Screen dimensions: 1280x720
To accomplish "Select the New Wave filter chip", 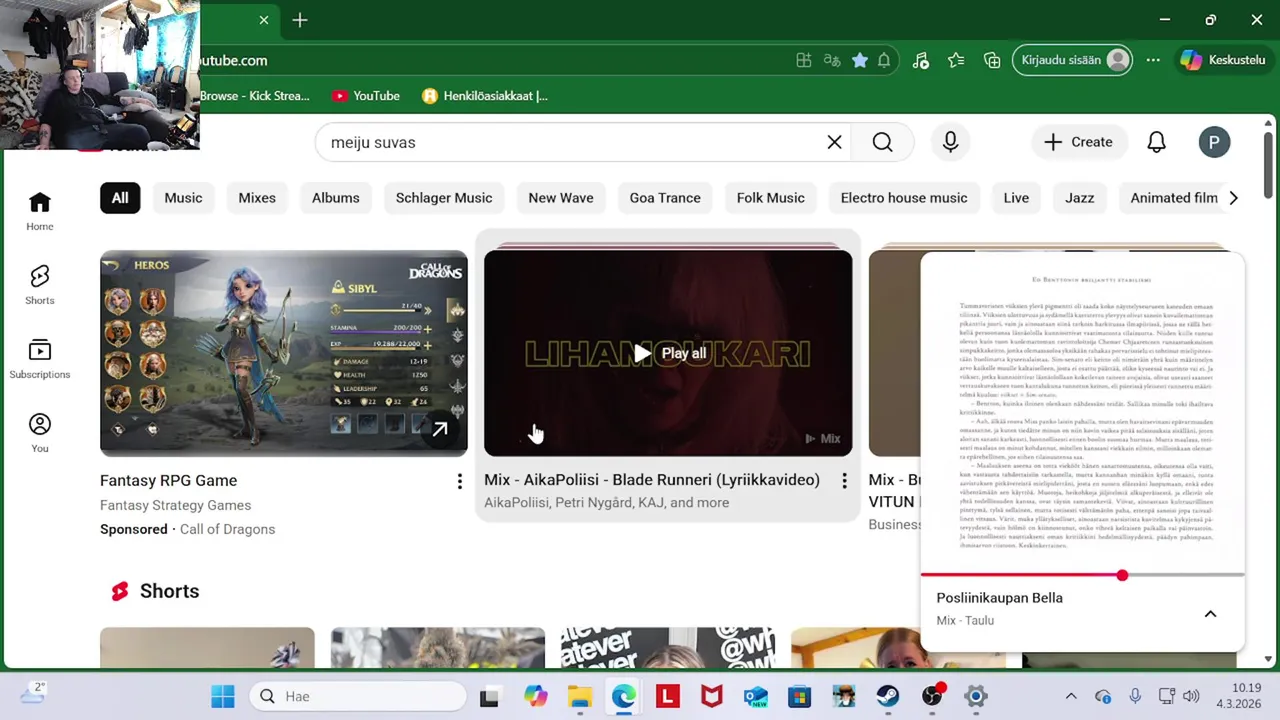I will (x=561, y=198).
